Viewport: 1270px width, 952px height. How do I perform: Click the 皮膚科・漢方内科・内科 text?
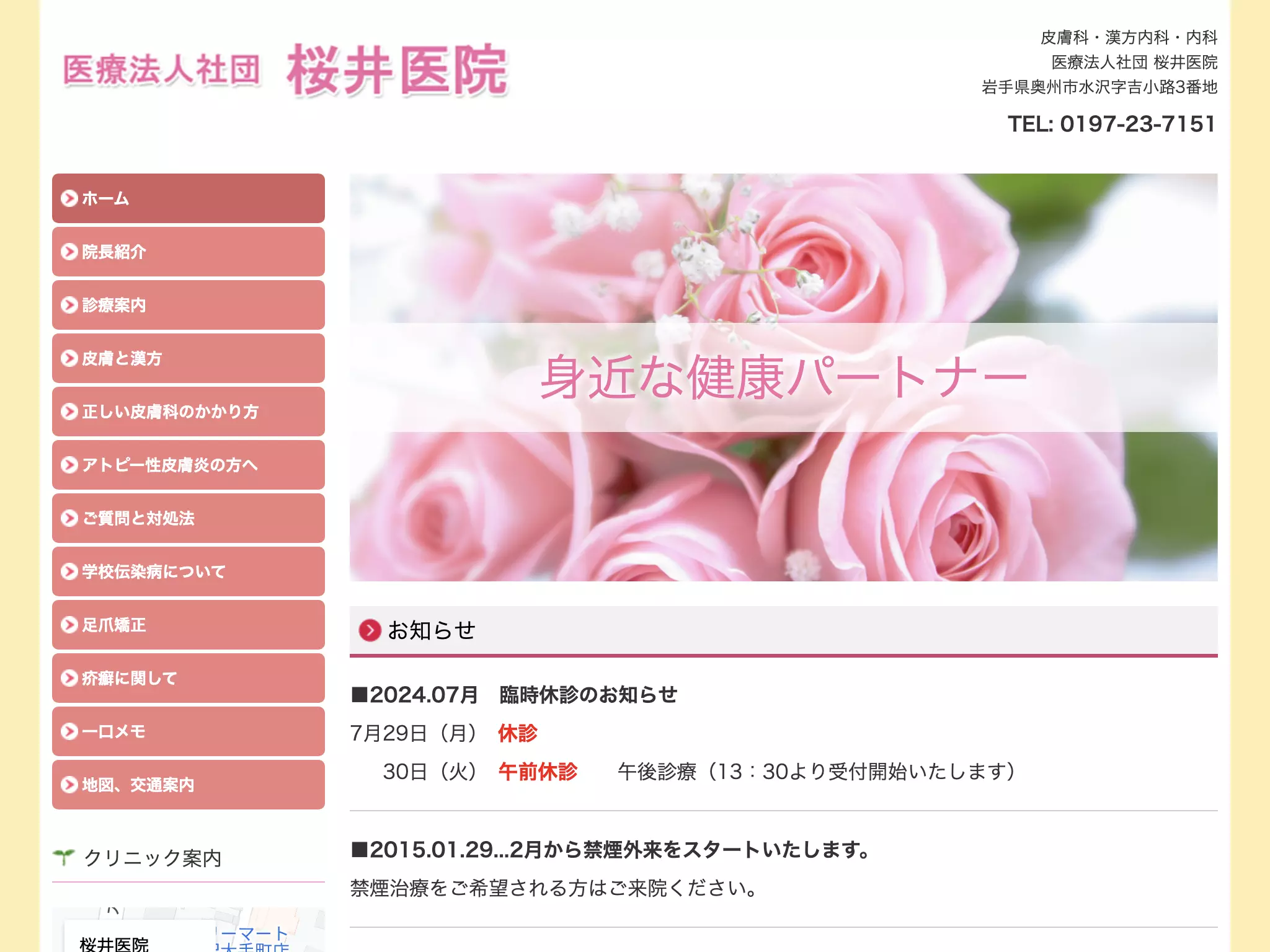[x=1129, y=38]
